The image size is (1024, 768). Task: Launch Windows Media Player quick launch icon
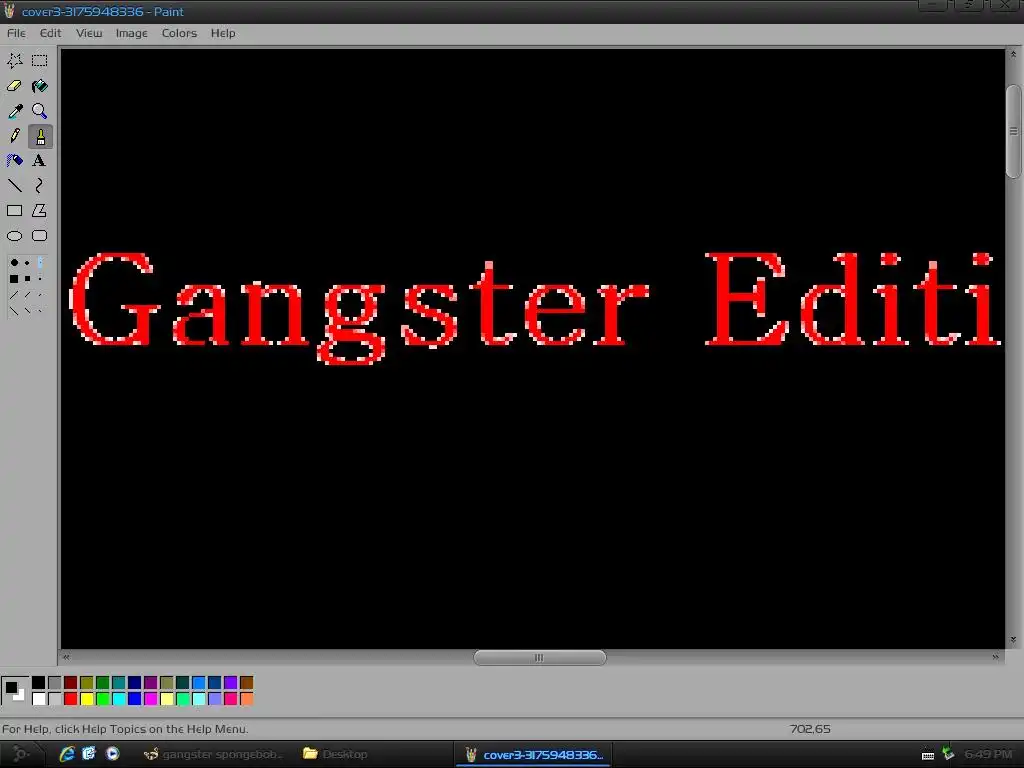coord(112,754)
